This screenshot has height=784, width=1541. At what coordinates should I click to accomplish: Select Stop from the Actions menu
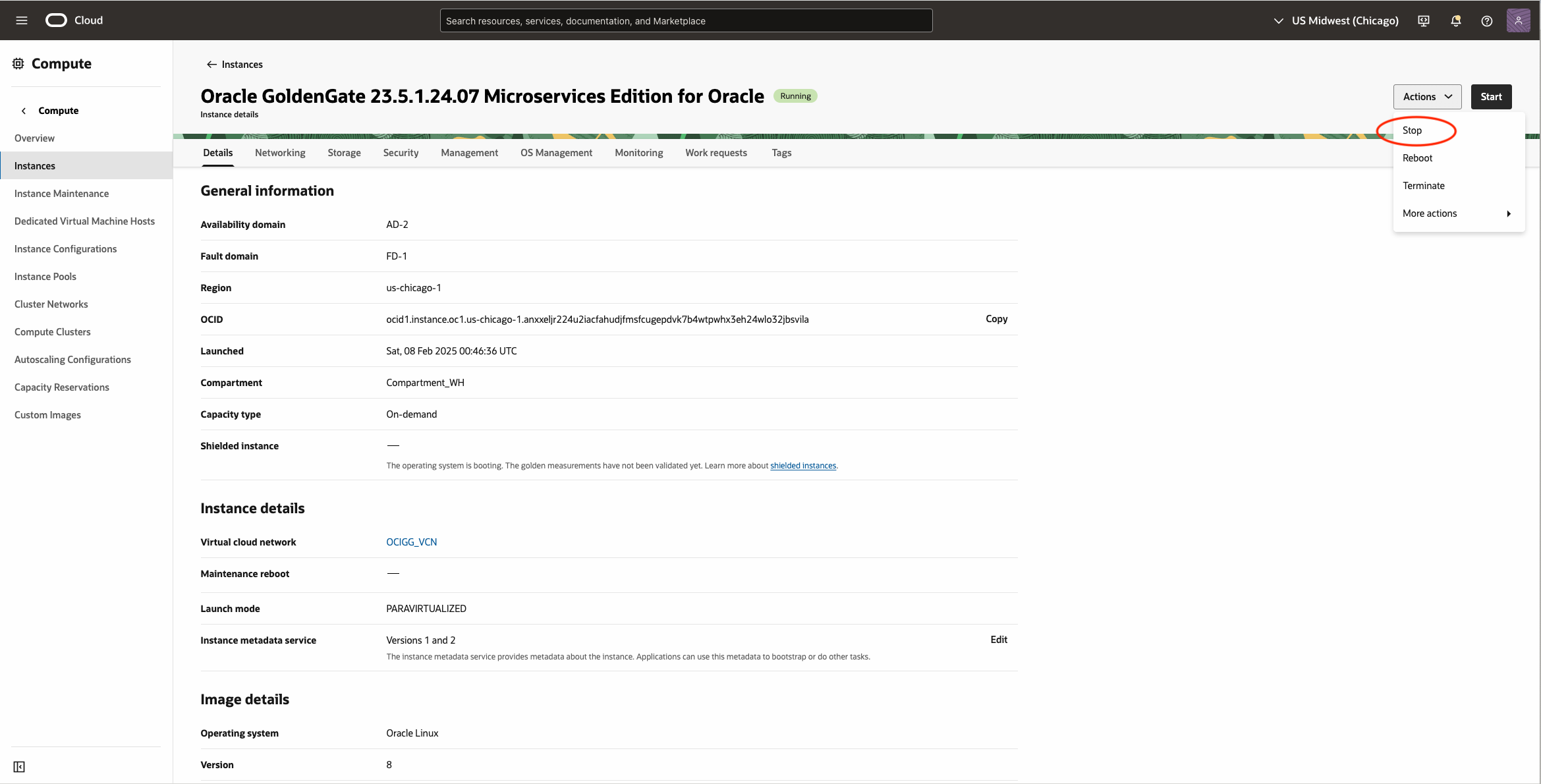click(1412, 130)
